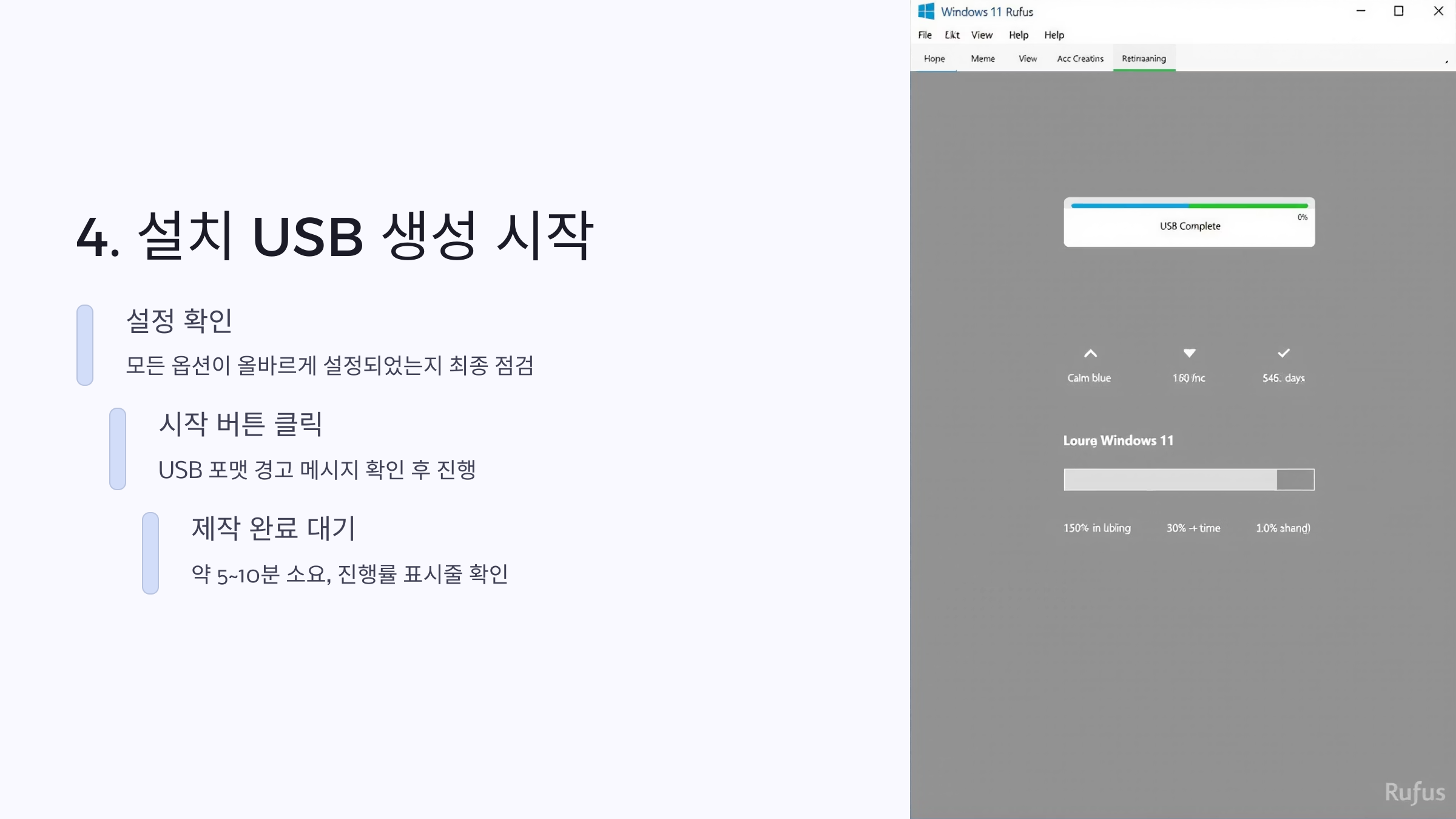Click the down triangle above 160 /nc
The image size is (1456, 819).
1189,352
